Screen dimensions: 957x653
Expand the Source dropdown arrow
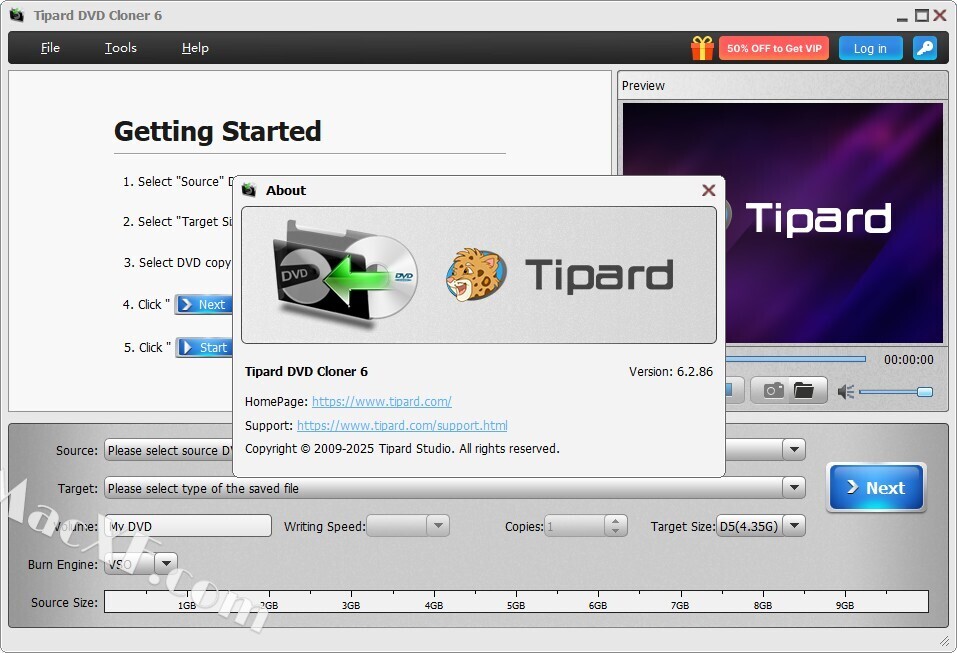pos(794,450)
